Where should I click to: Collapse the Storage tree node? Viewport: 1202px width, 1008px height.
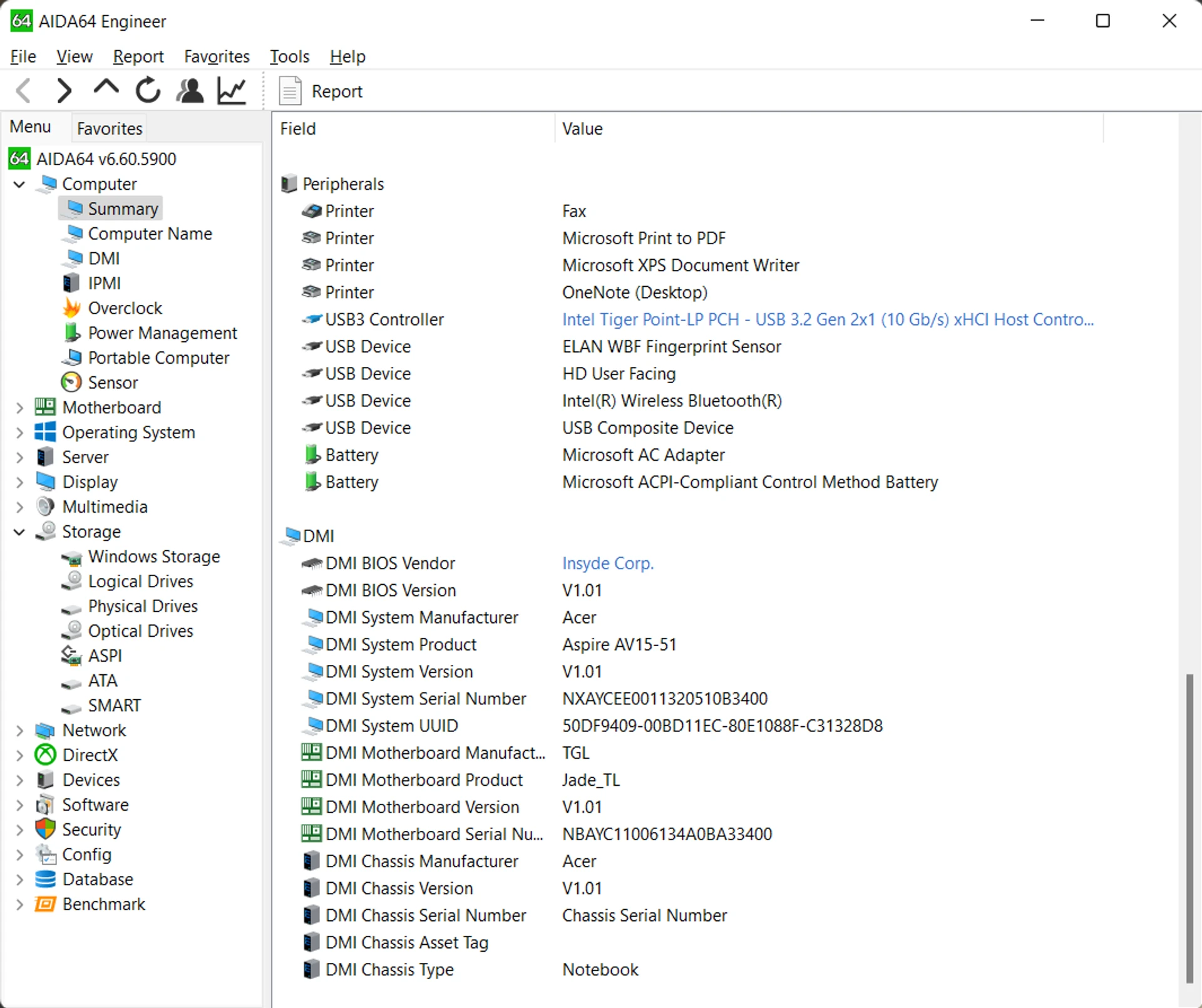19,532
